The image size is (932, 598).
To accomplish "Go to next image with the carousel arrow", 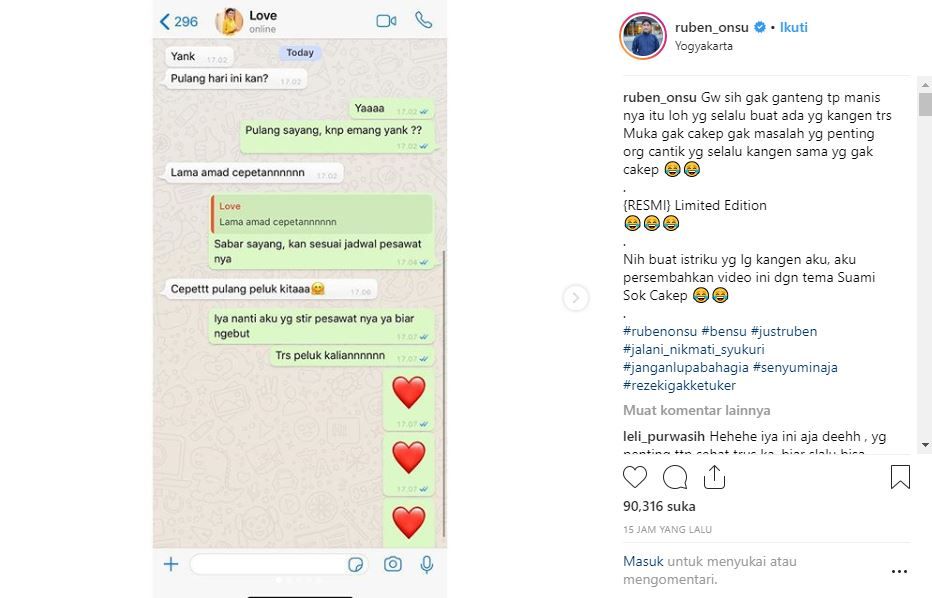I will click(x=575, y=298).
